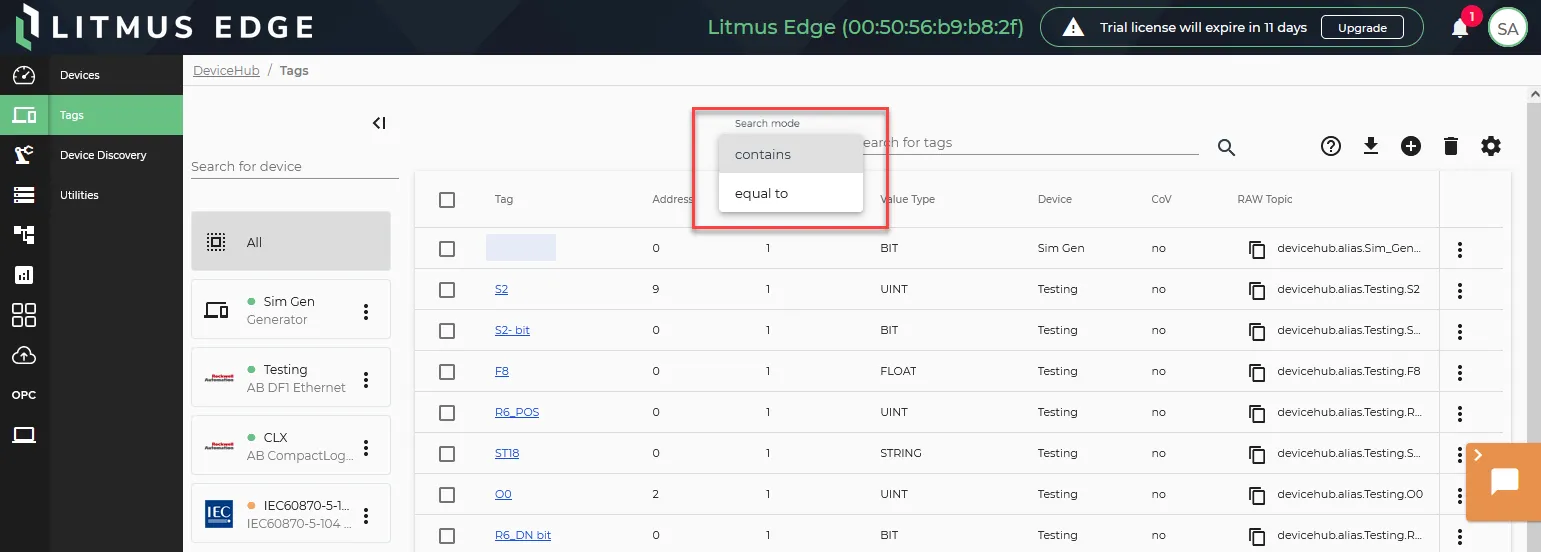Click the add tag plus icon
This screenshot has width=1541, height=552.
coord(1411,147)
